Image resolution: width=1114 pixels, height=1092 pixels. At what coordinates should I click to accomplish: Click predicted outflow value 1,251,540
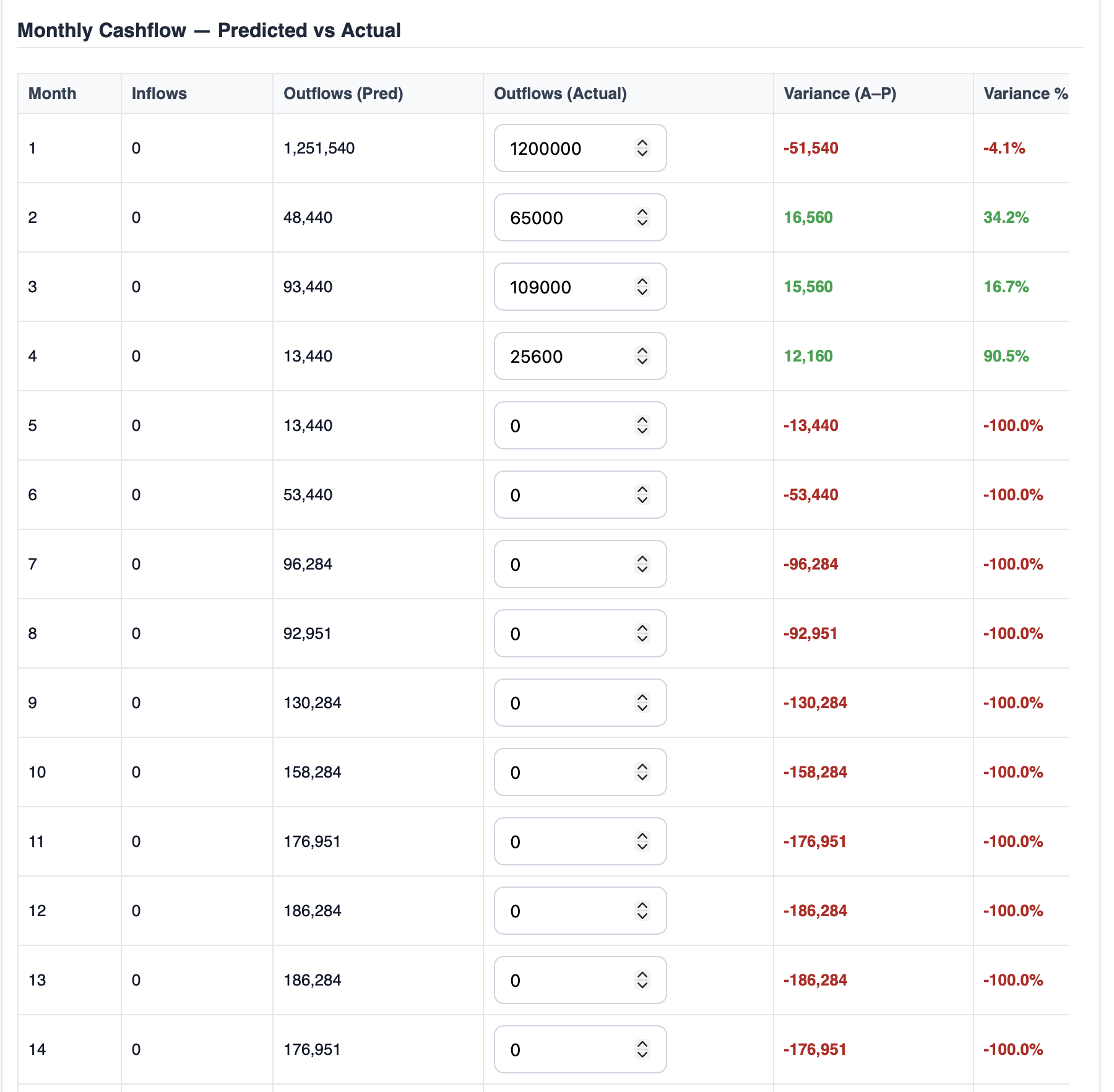coord(319,148)
